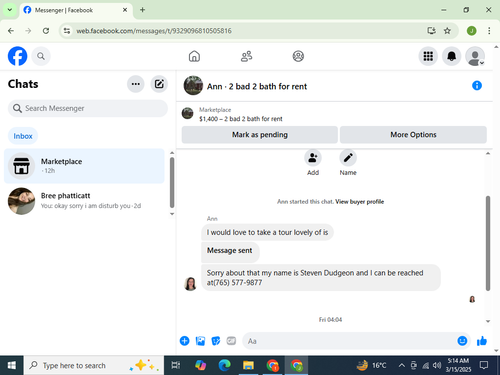Open Chats options three-dot button
The width and height of the screenshot is (500, 375).
(x=136, y=84)
